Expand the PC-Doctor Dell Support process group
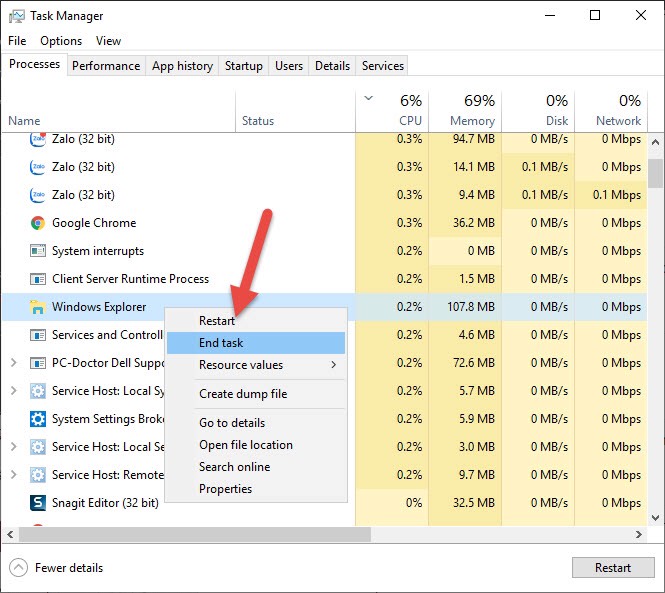The height and width of the screenshot is (593, 665). tap(13, 363)
